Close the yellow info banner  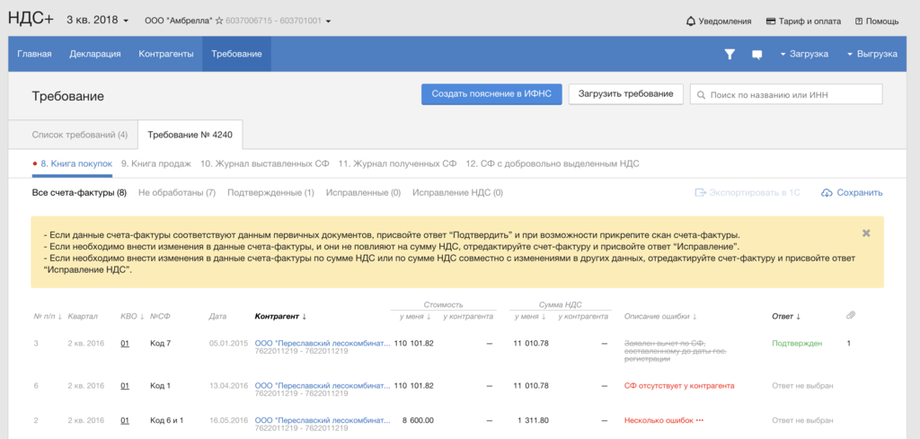pos(866,233)
